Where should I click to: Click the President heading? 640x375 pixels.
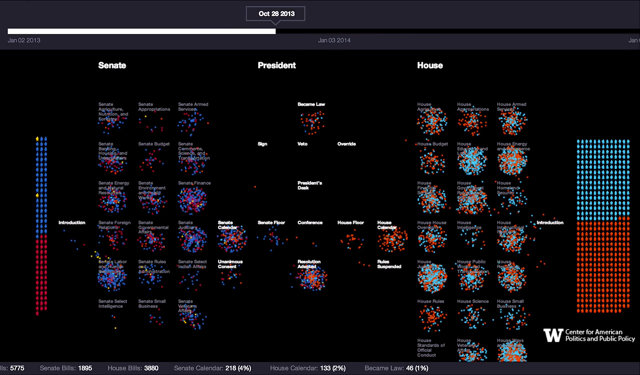(277, 65)
